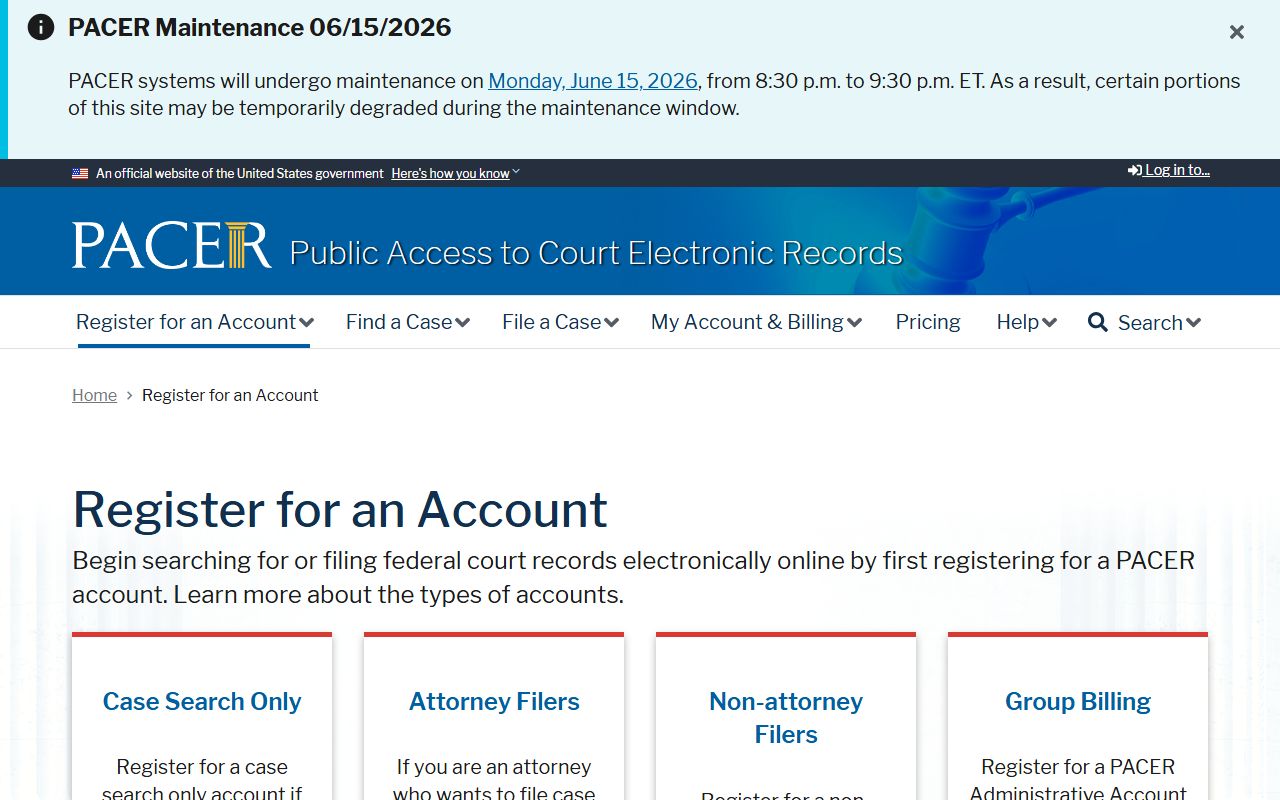The height and width of the screenshot is (800, 1280).
Task: Open the Register for an Account menu
Action: [195, 322]
